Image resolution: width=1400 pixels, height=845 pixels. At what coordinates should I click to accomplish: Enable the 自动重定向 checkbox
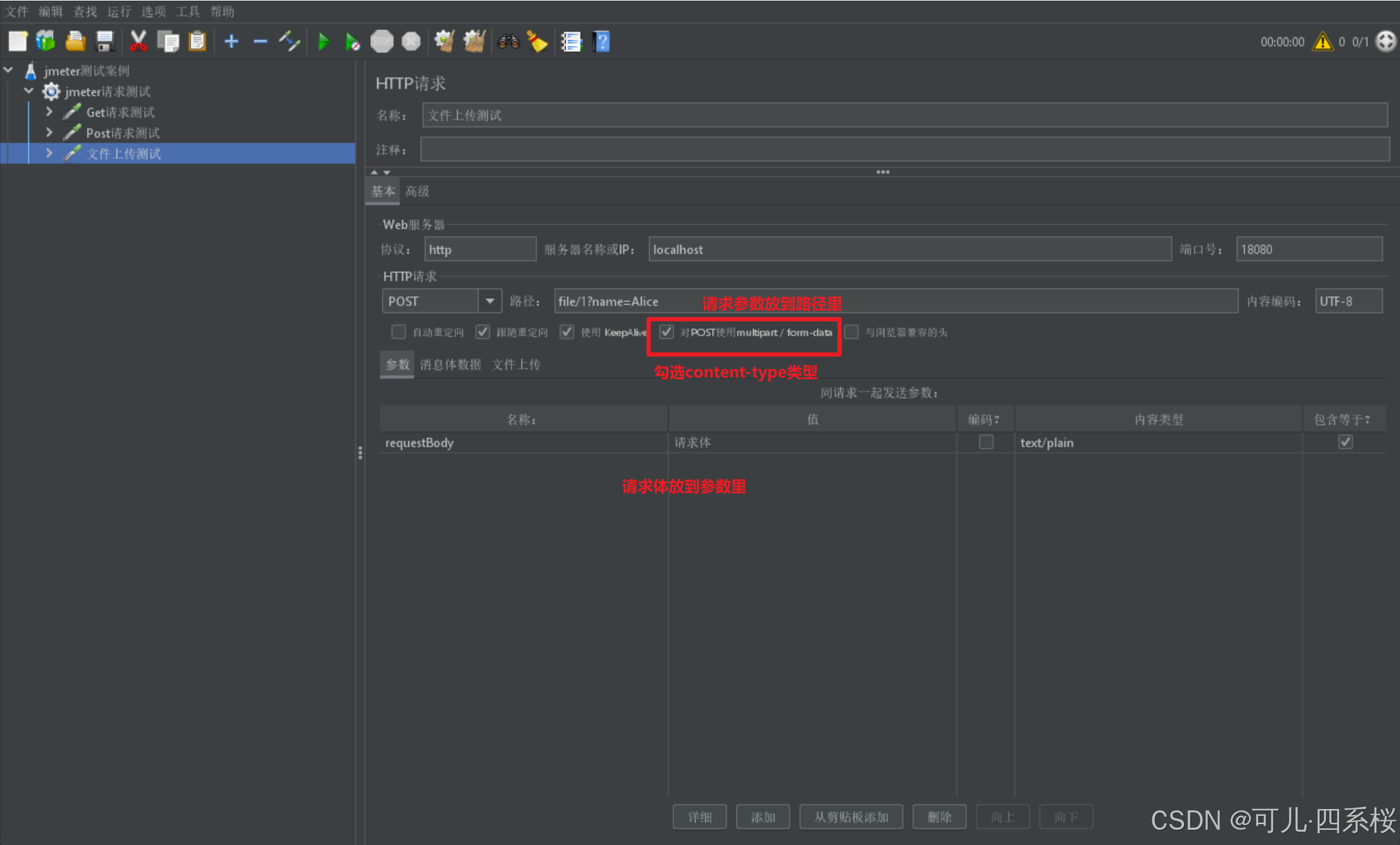coord(399,332)
